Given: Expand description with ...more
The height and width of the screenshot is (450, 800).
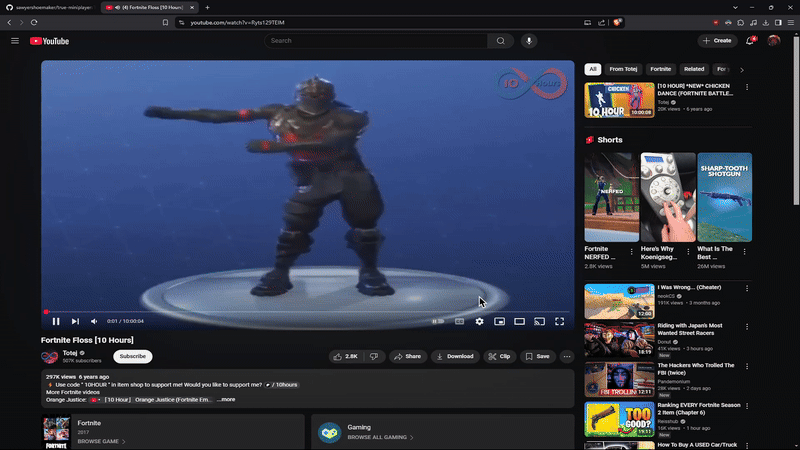Looking at the screenshot, I should (x=226, y=399).
